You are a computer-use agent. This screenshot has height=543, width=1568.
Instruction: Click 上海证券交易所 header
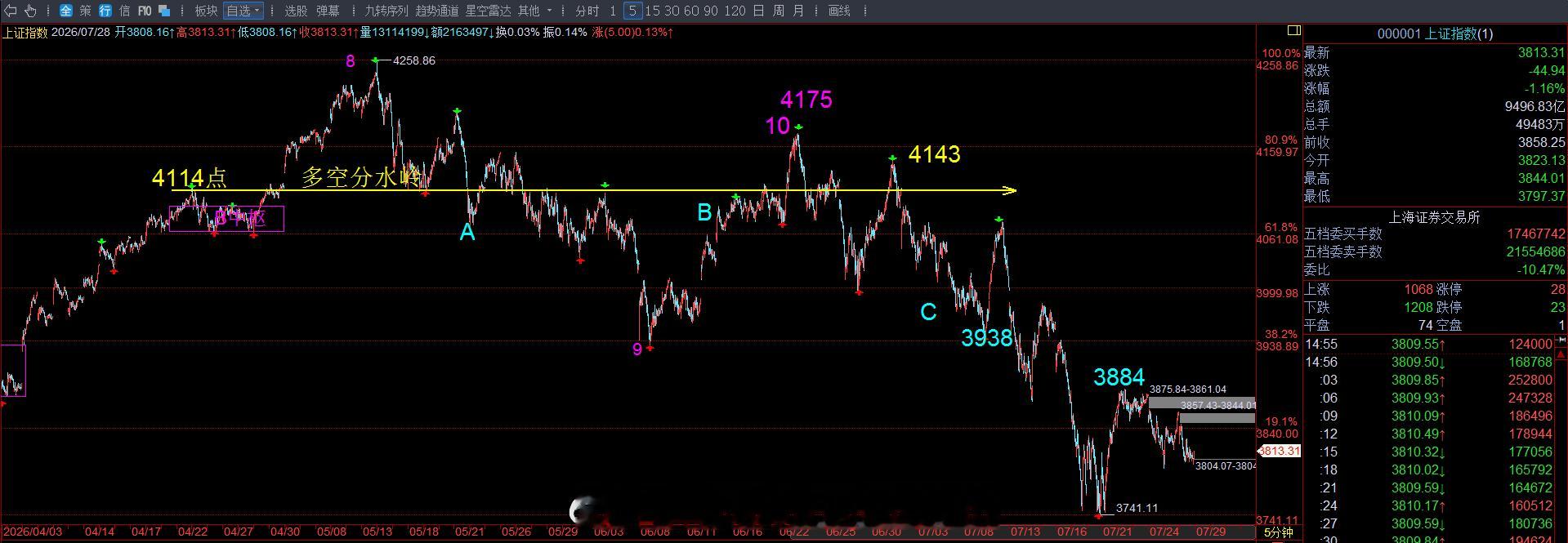1435,217
